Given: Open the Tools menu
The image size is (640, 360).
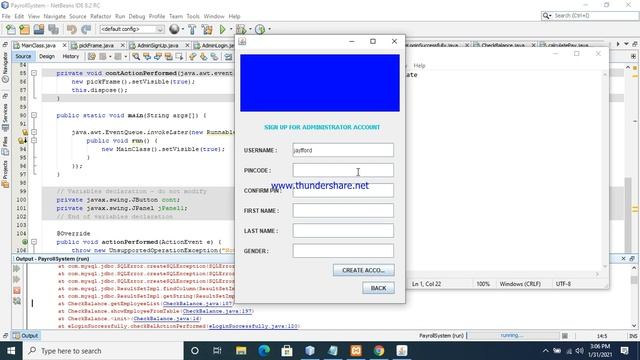Looking at the screenshot, I should 193,16.
